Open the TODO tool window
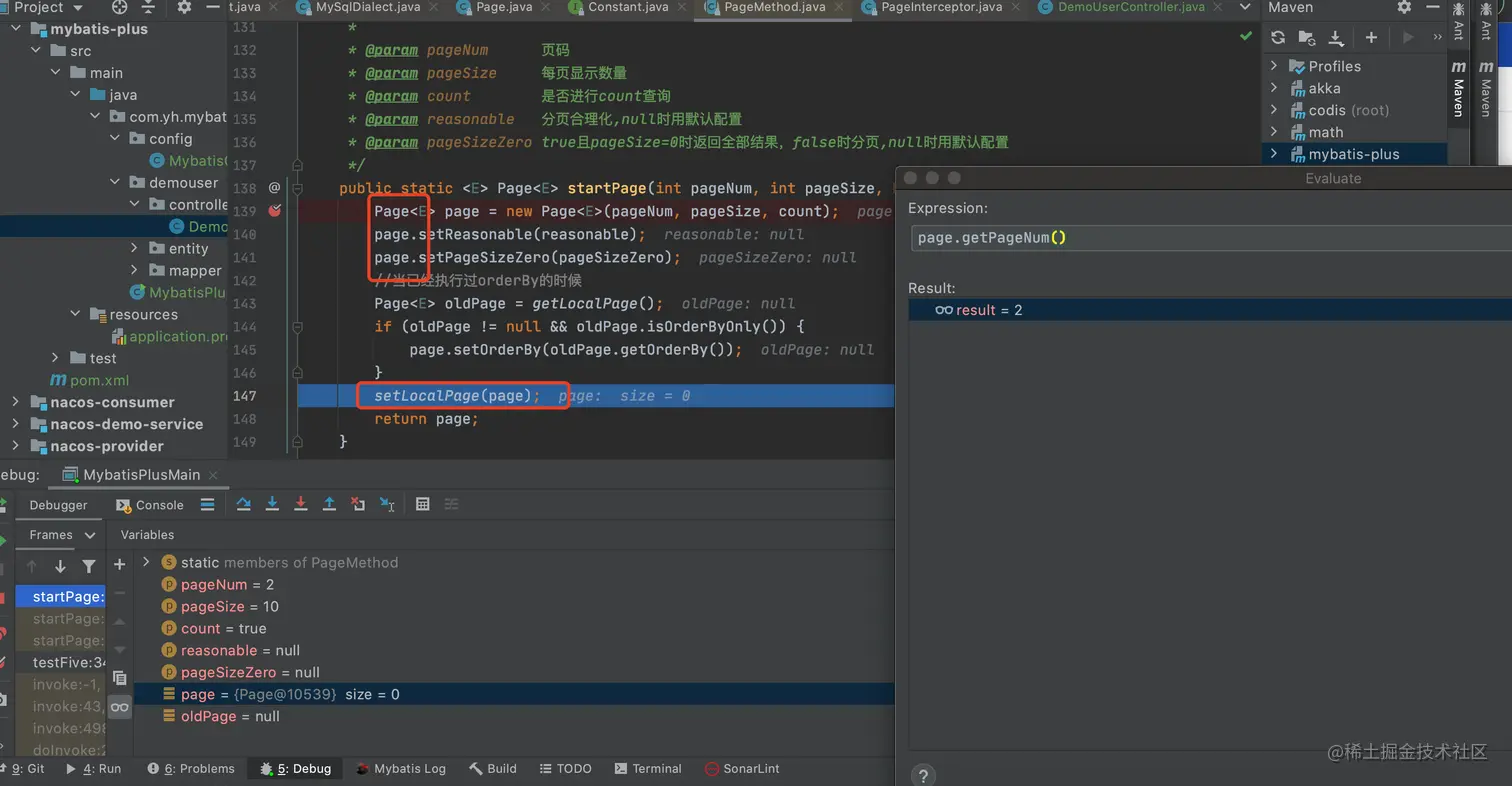Viewport: 1512px width, 786px height. (x=566, y=769)
